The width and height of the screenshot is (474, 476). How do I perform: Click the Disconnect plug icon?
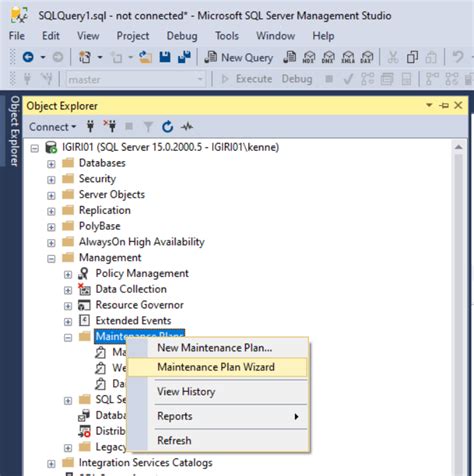tap(110, 126)
